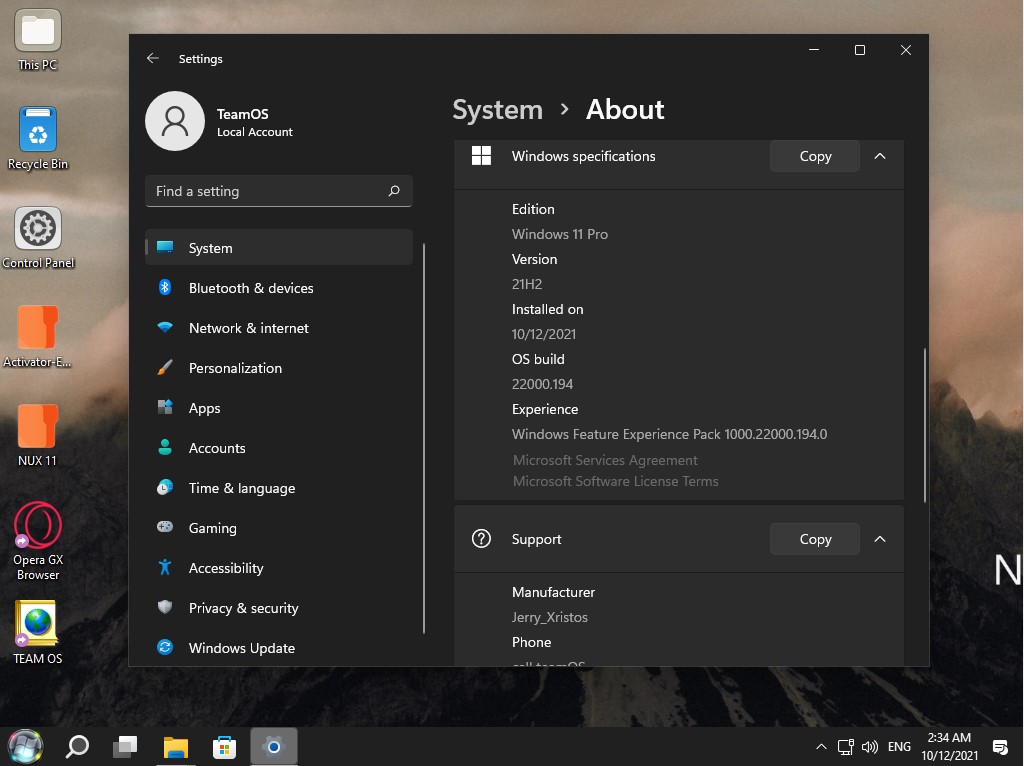Open Microsoft Services Agreement link

(x=605, y=460)
